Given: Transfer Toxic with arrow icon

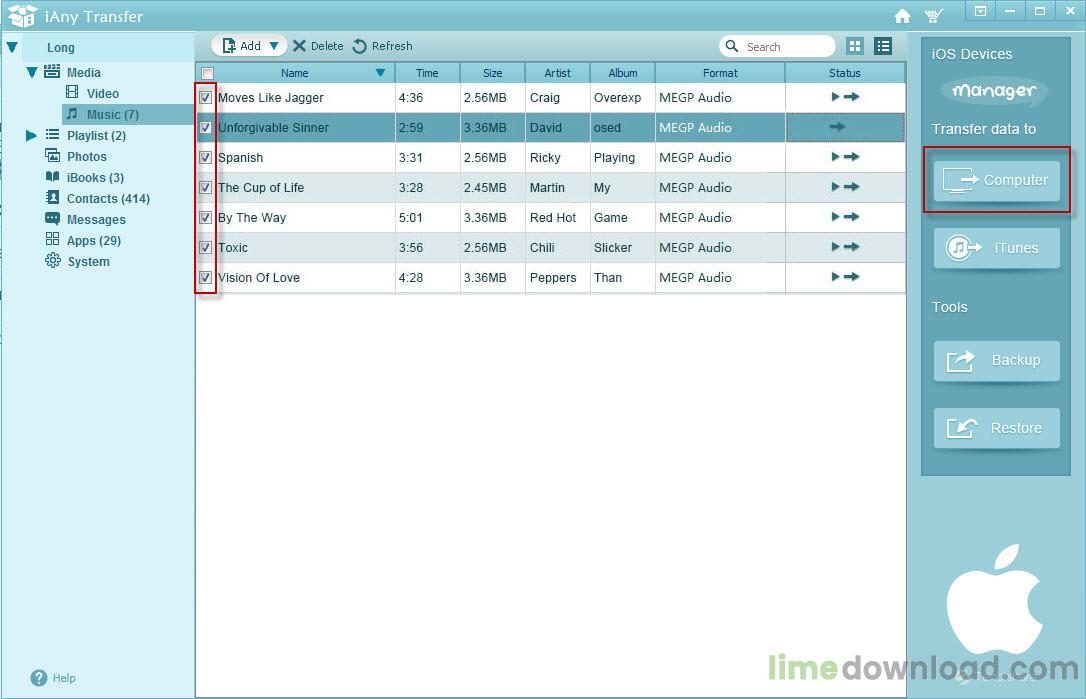Looking at the screenshot, I should coord(852,247).
